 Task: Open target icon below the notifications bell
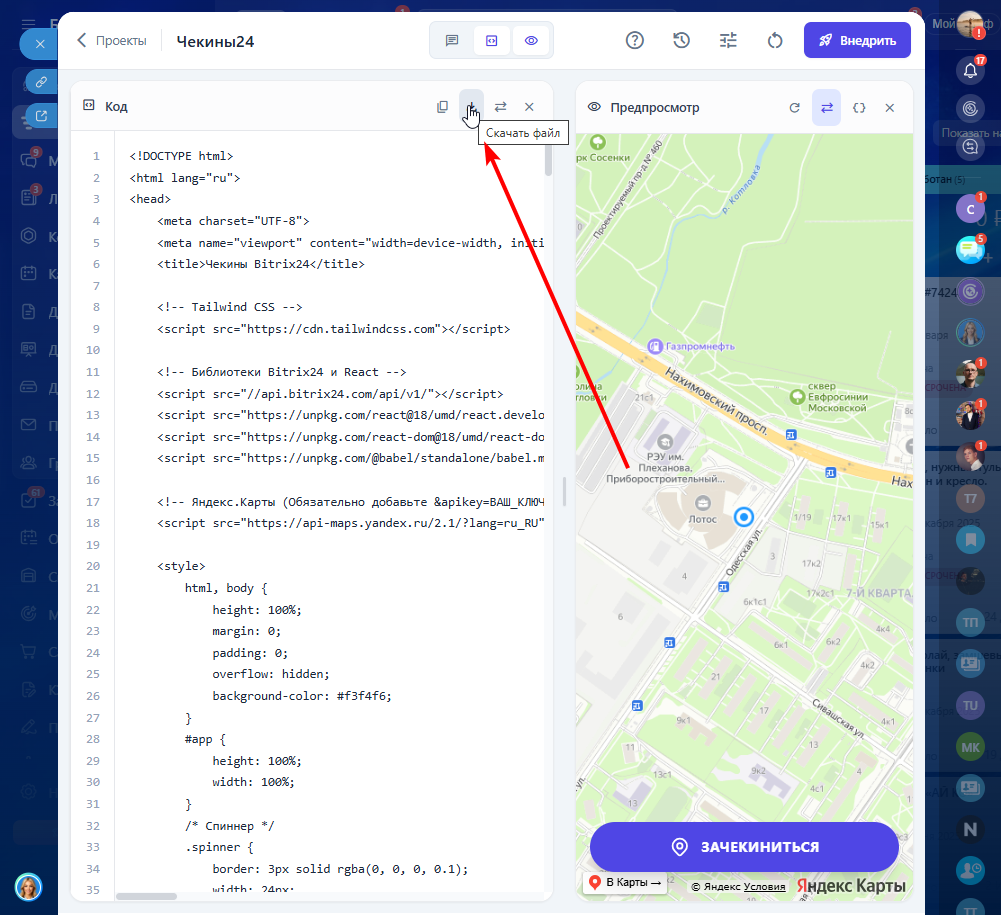pyautogui.click(x=970, y=109)
